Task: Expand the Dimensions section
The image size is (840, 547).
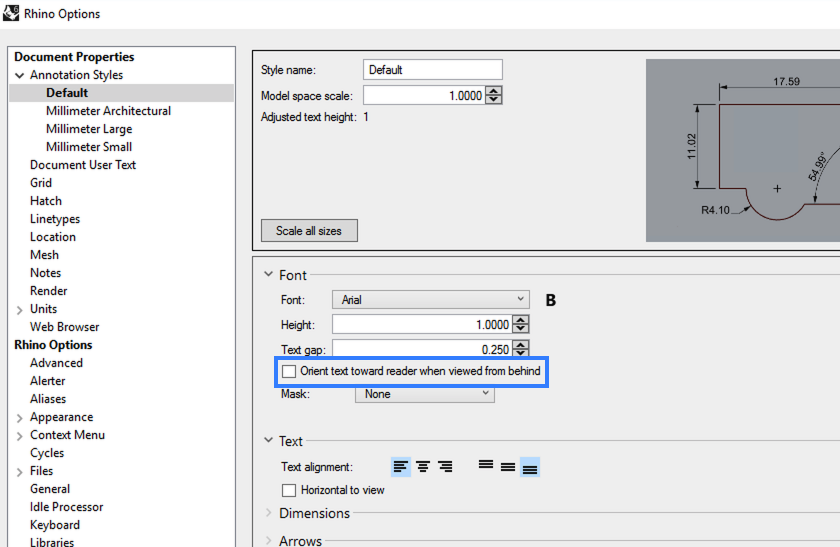Action: [268, 513]
